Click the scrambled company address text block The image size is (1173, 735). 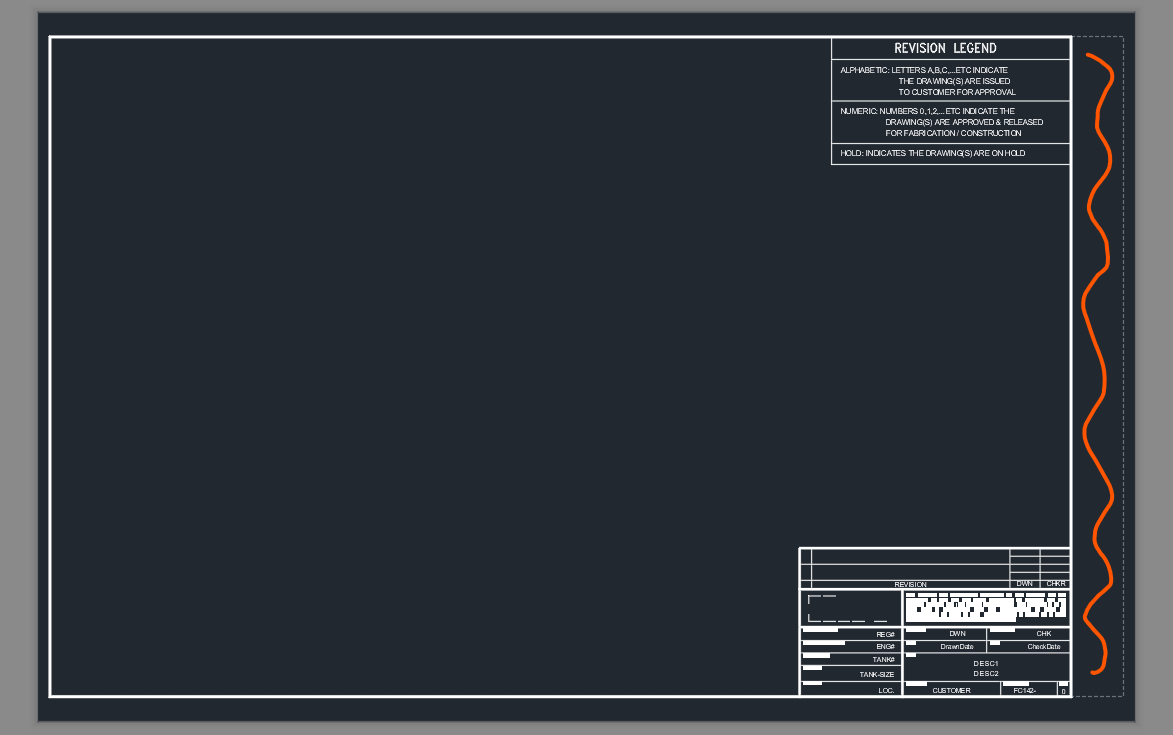[985, 607]
